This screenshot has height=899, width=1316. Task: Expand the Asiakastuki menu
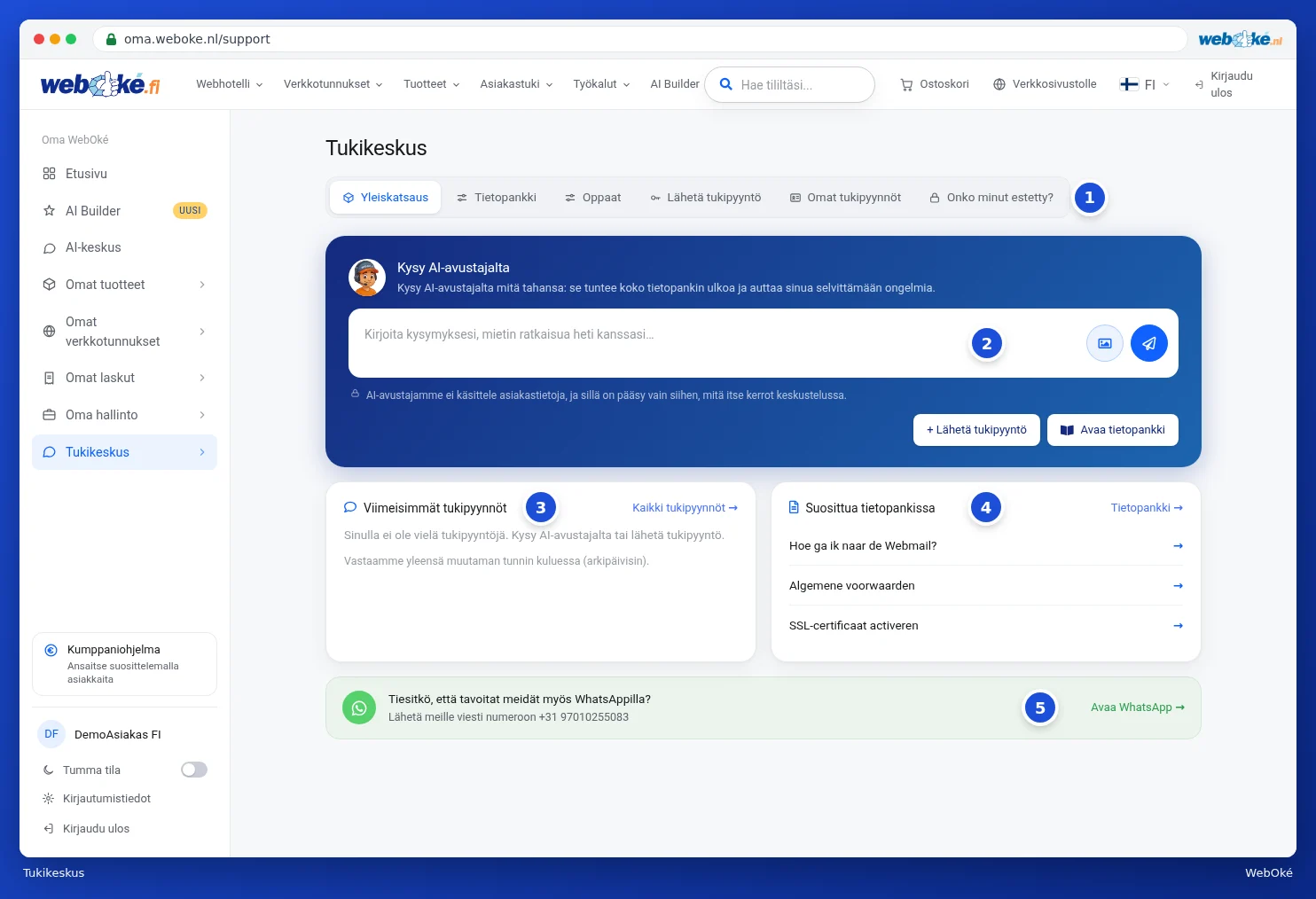tap(517, 84)
